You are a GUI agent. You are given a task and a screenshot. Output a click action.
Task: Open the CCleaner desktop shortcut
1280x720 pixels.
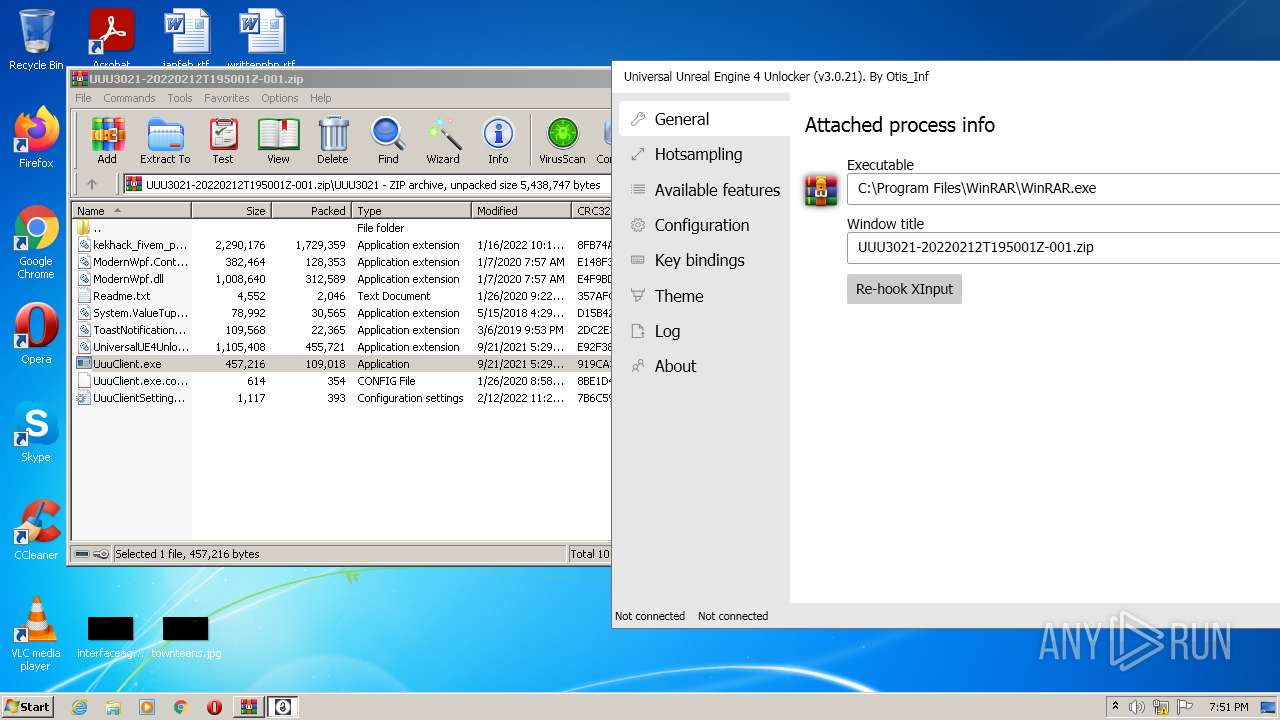(x=36, y=530)
